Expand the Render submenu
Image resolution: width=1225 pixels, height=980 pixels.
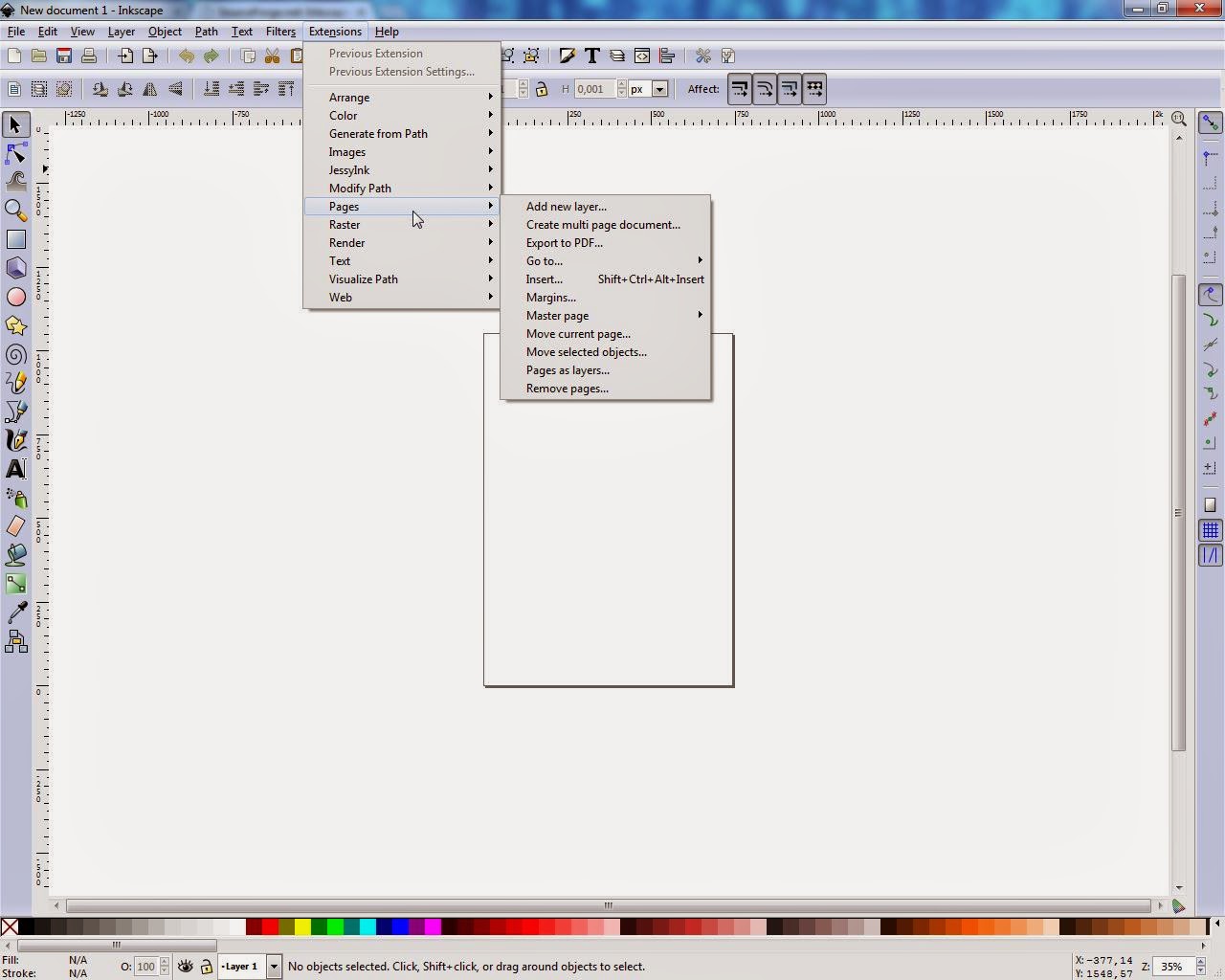click(x=402, y=243)
